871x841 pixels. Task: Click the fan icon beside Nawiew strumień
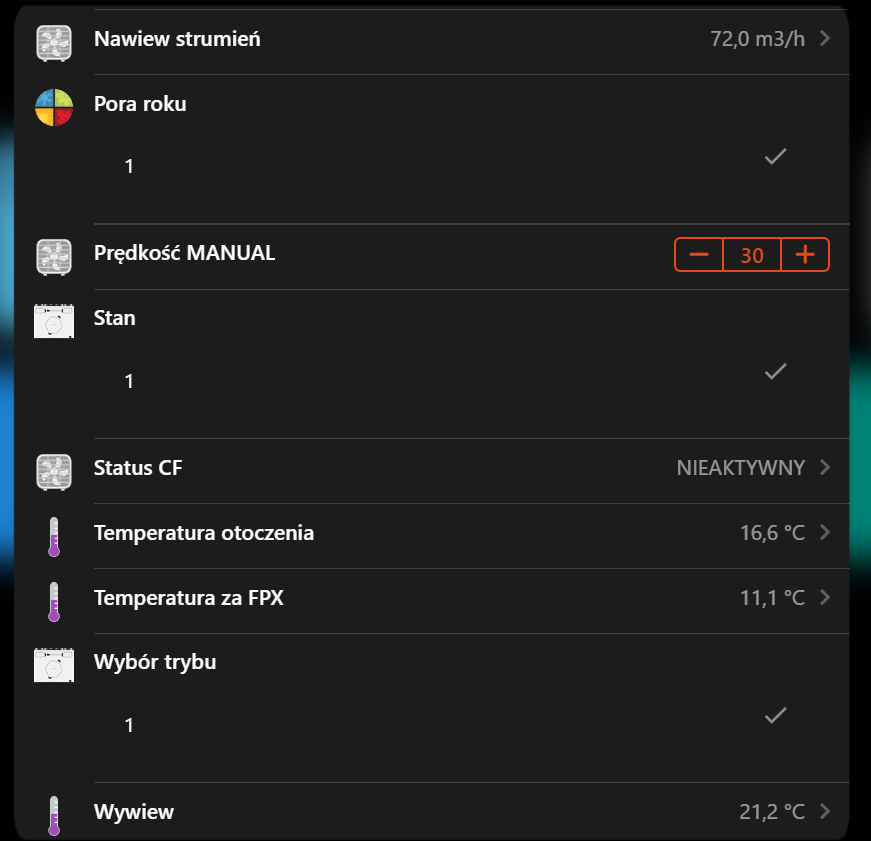tap(54, 43)
